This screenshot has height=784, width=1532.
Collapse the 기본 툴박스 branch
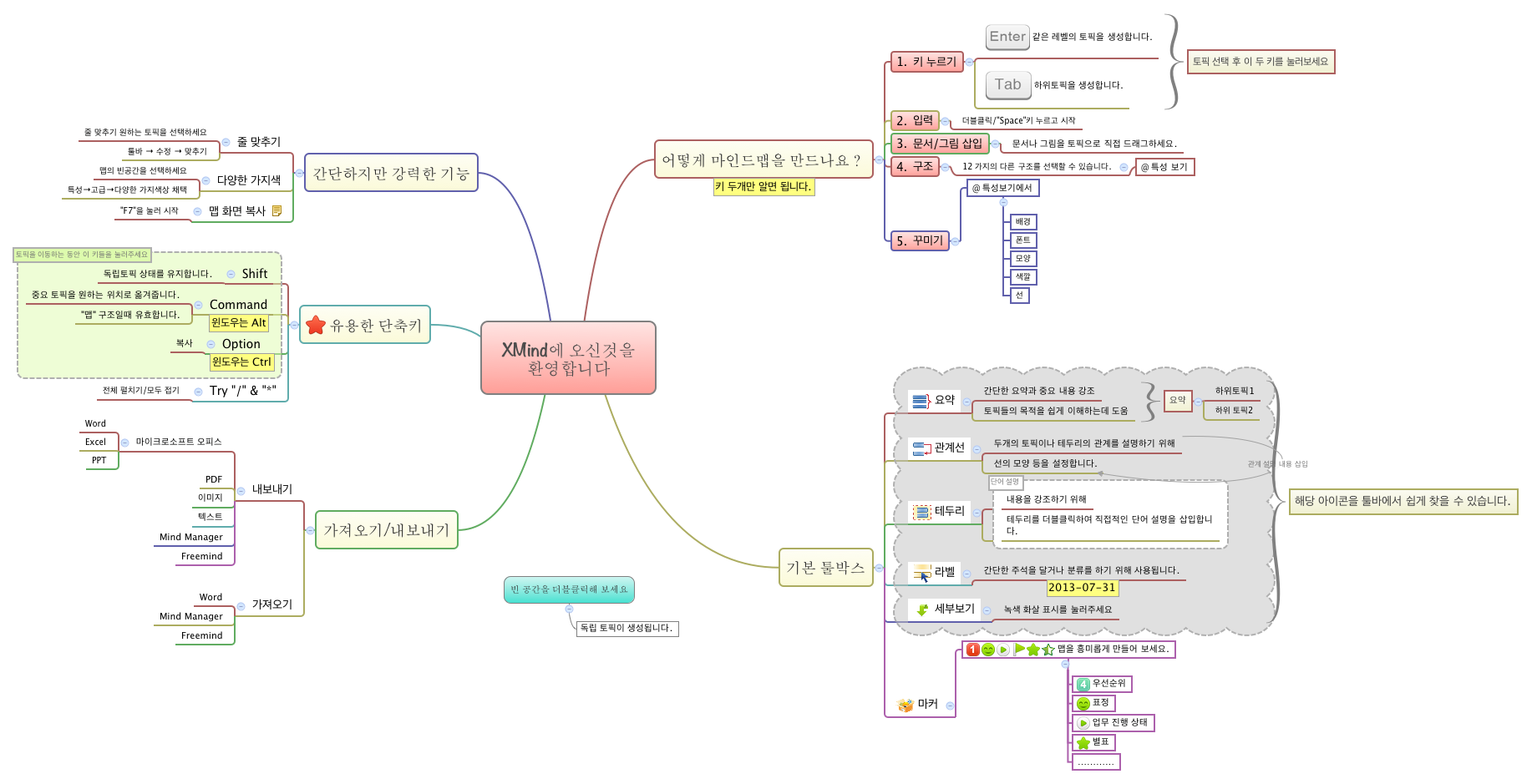[879, 568]
